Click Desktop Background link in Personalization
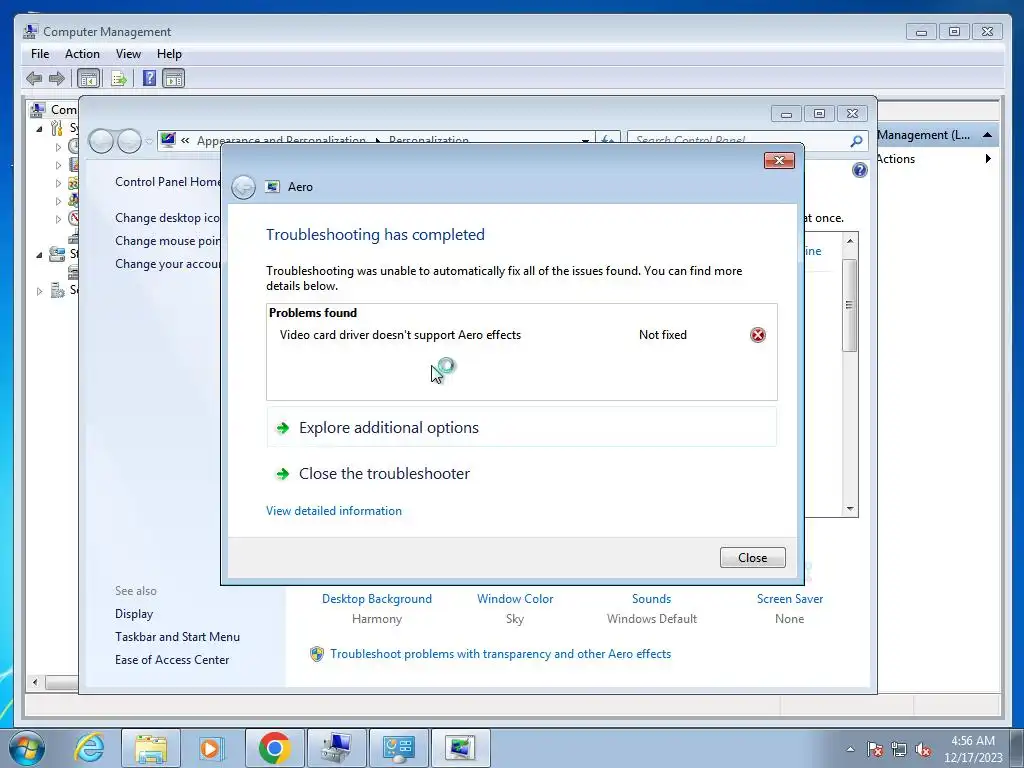 pos(377,599)
